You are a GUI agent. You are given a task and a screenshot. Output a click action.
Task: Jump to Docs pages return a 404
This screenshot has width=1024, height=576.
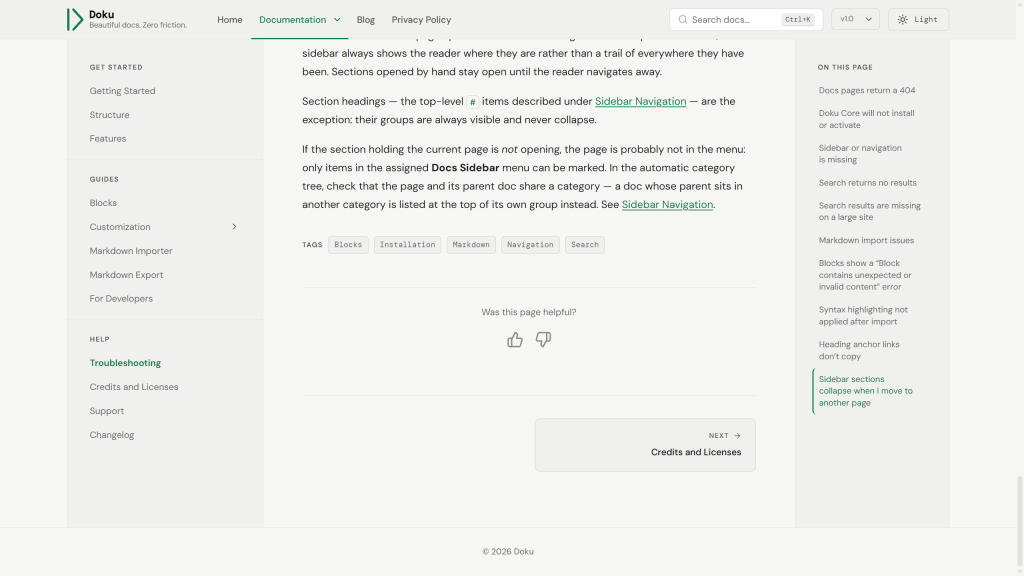(867, 90)
